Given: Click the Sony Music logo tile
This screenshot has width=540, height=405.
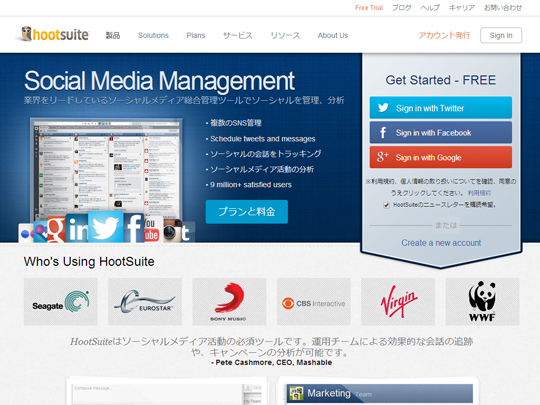Looking at the screenshot, I should pyautogui.click(x=229, y=302).
